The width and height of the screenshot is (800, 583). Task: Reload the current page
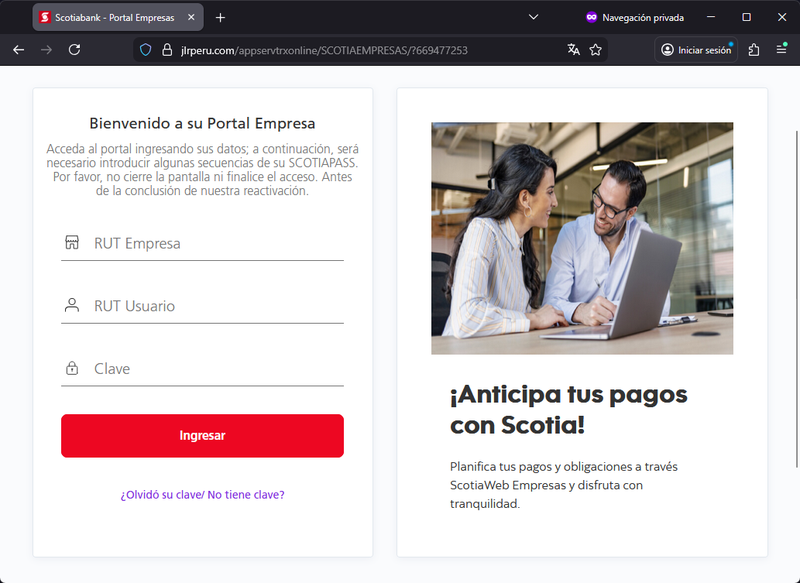coord(74,50)
